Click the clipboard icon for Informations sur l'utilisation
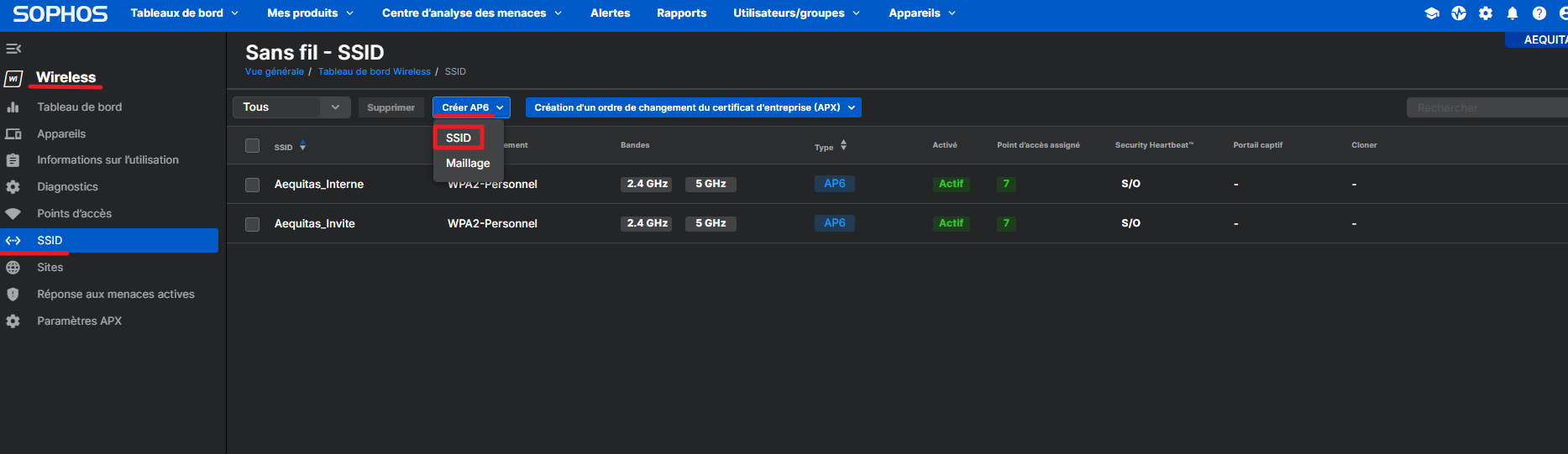The image size is (1568, 454). click(x=13, y=160)
